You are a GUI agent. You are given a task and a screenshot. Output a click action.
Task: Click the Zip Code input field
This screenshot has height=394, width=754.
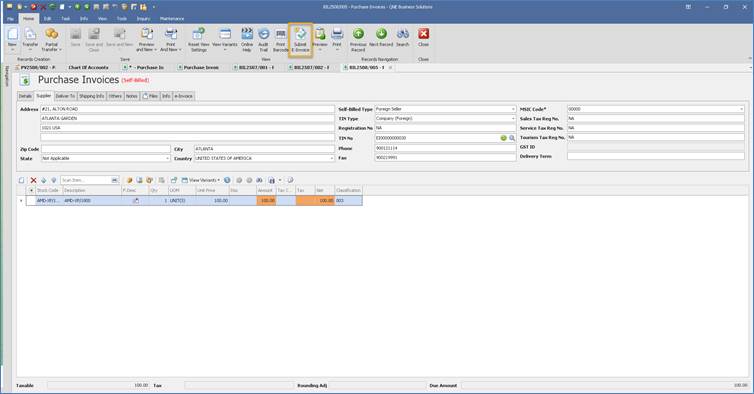pyautogui.click(x=106, y=149)
